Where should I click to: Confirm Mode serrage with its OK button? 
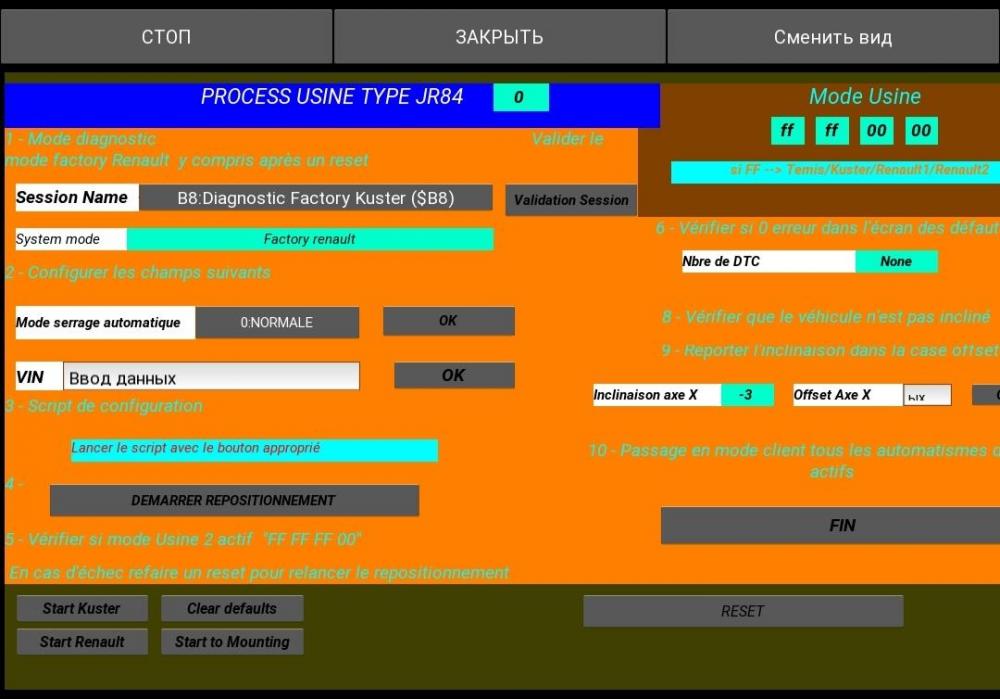pos(448,321)
